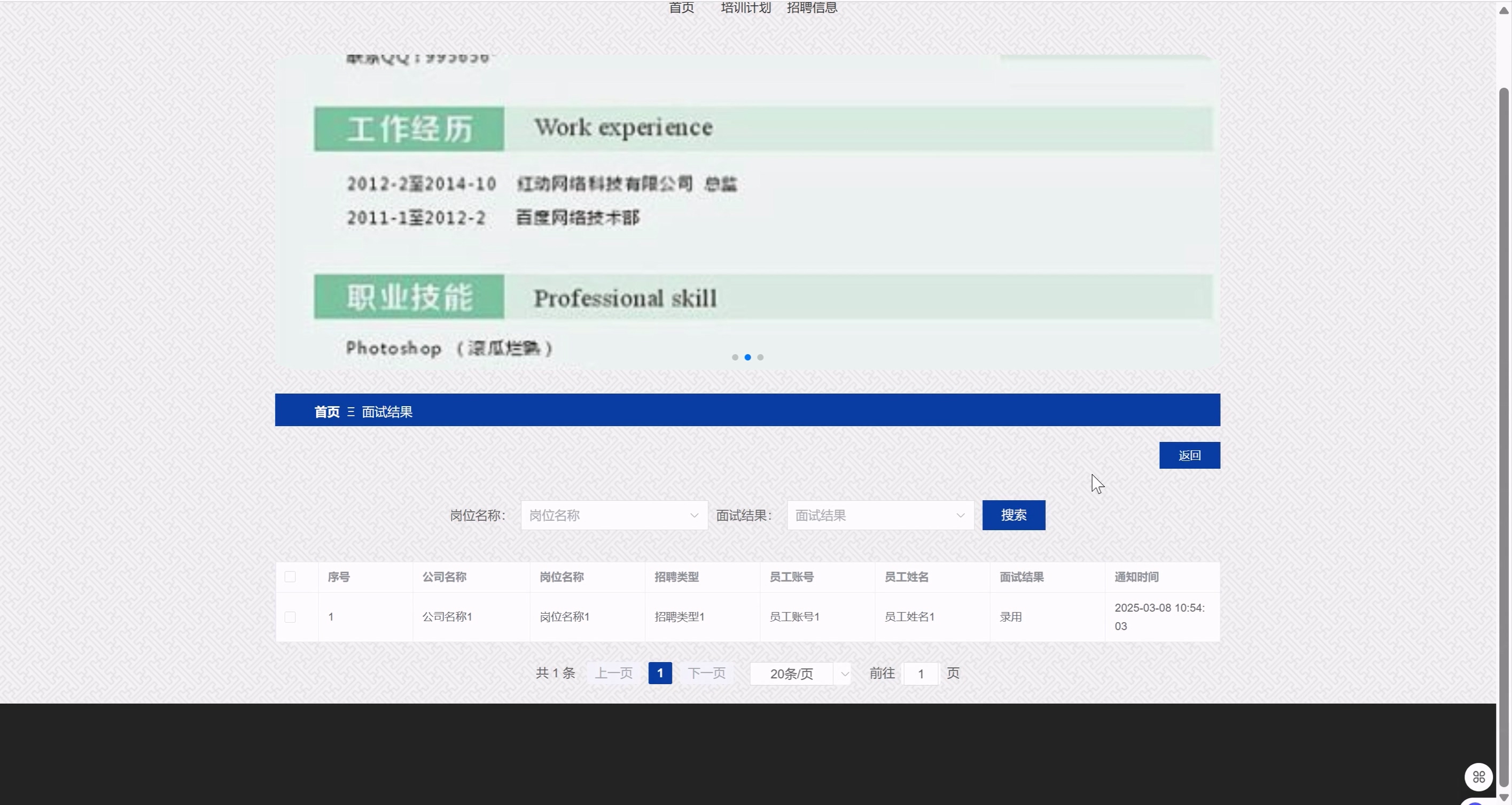This screenshot has width=1512, height=805.
Task: Click the breadcrumb separator icon after 首页
Action: pos(351,412)
